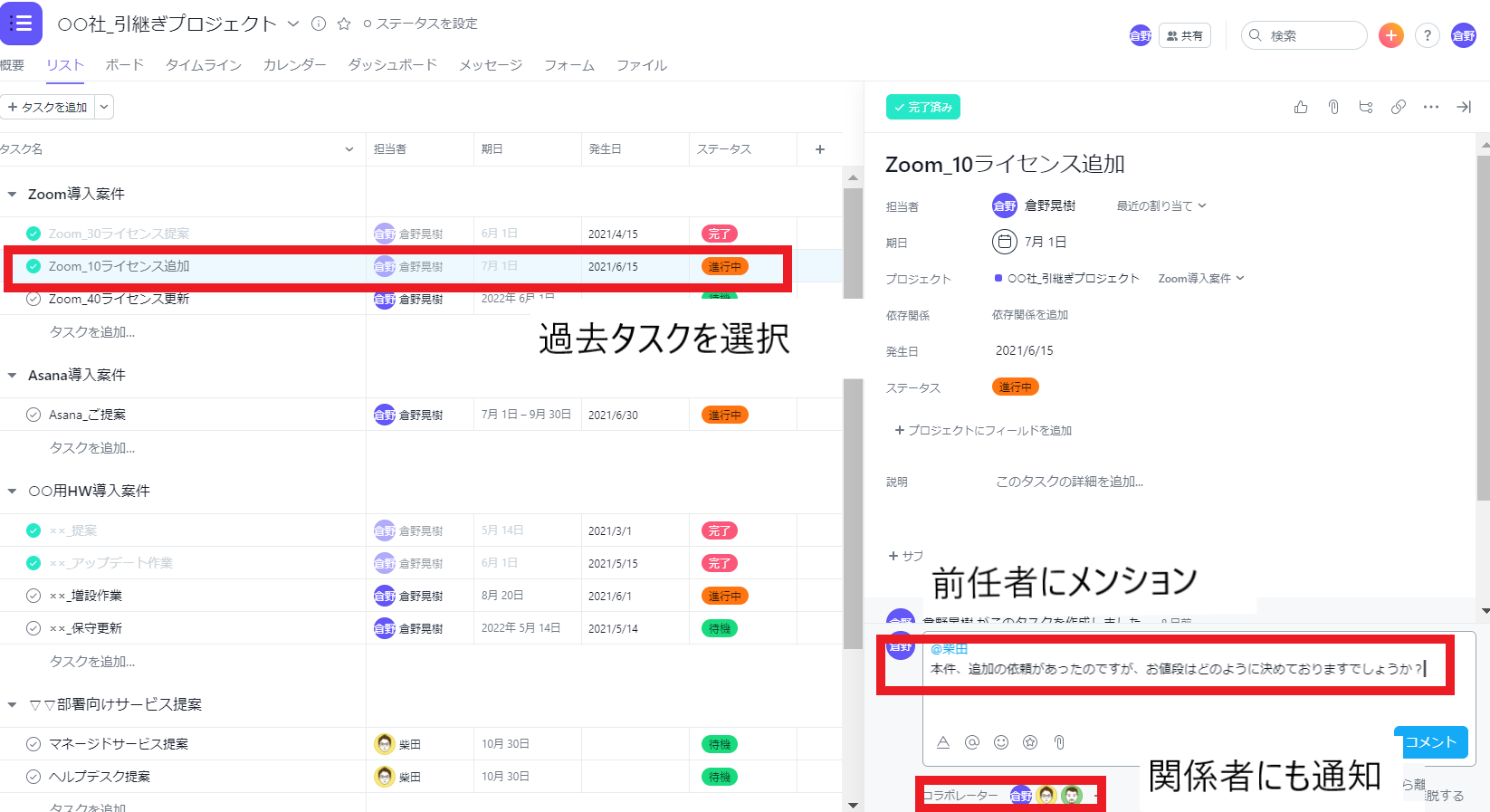Image resolution: width=1490 pixels, height=812 pixels.
Task: Open the main menu hamburger icon
Action: pos(21,24)
